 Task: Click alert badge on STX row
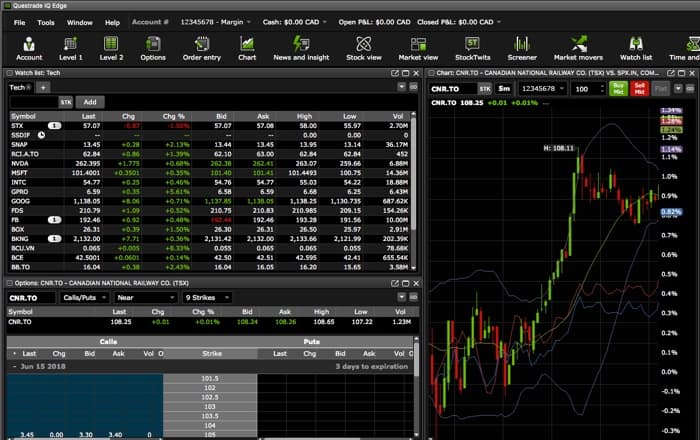tap(54, 126)
